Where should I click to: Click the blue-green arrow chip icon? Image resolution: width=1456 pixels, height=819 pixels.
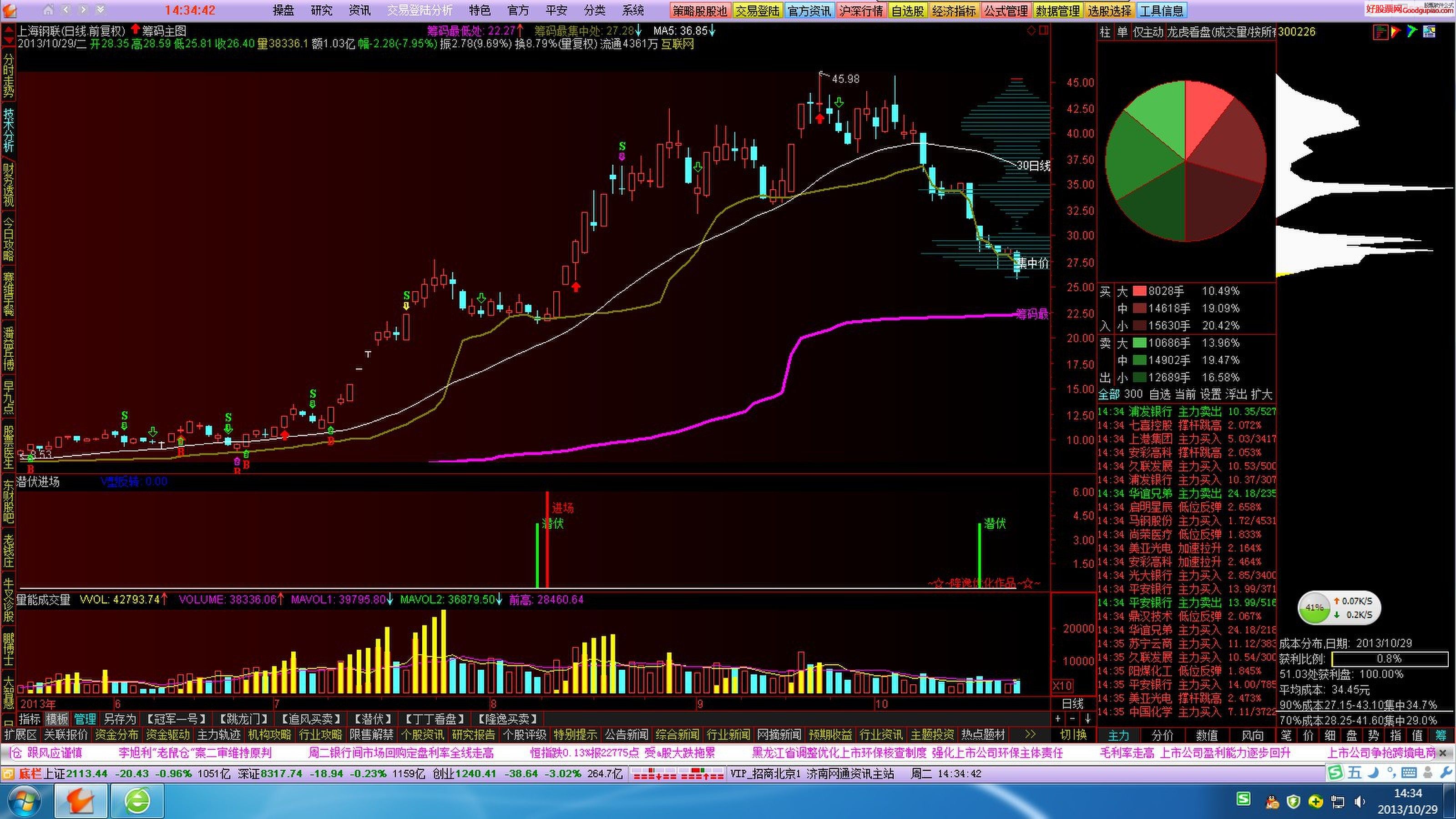click(x=1412, y=32)
